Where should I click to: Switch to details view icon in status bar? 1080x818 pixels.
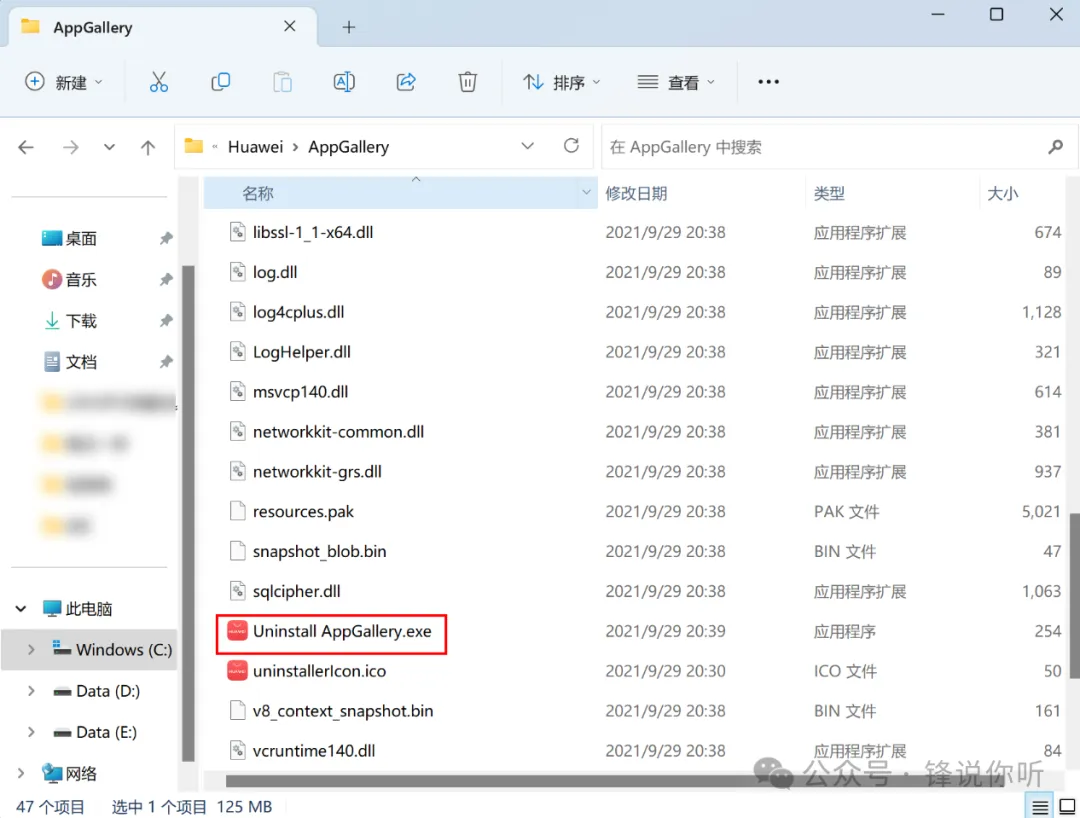pos(1039,806)
